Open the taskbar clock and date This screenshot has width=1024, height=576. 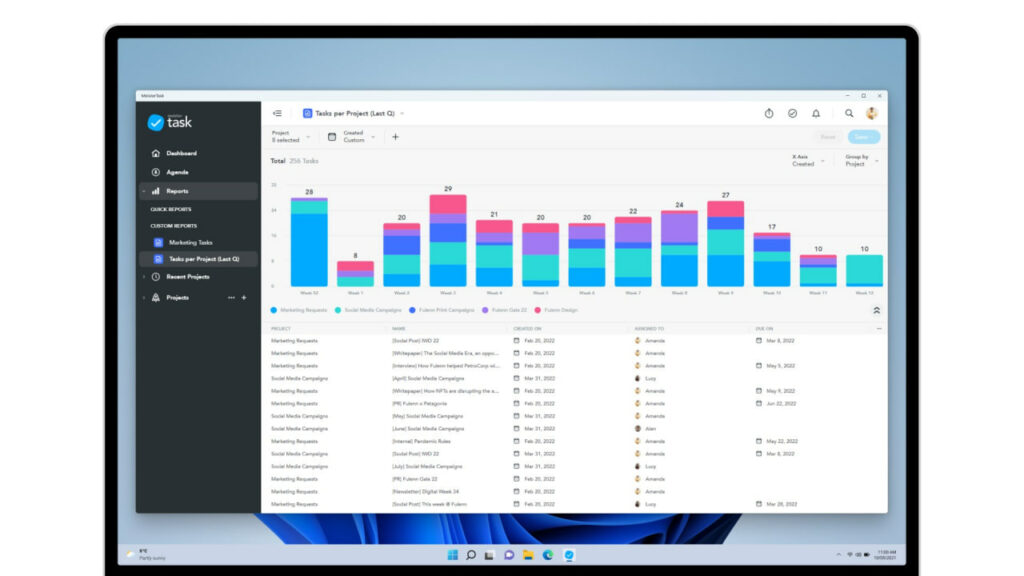coord(886,554)
